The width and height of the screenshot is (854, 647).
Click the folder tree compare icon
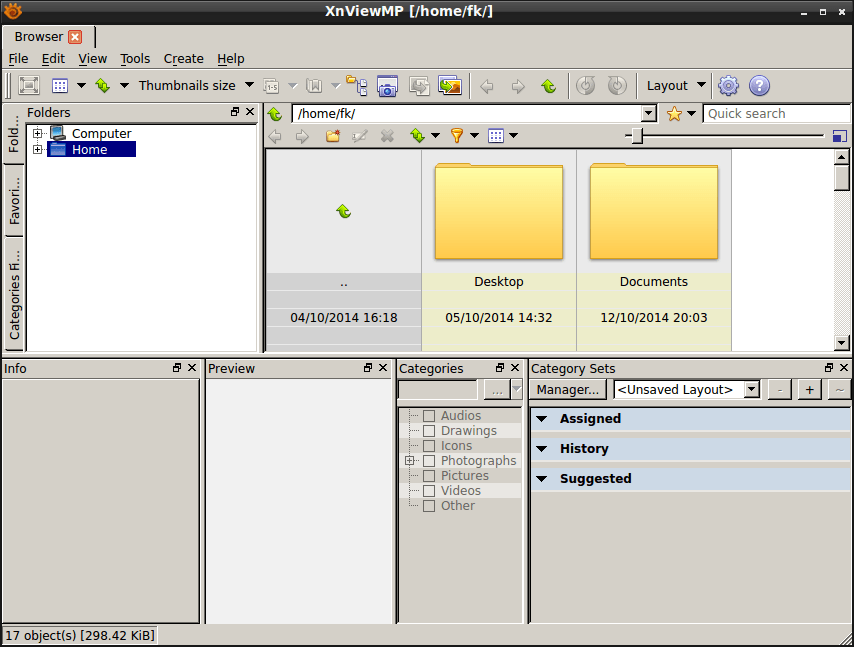pyautogui.click(x=357, y=86)
